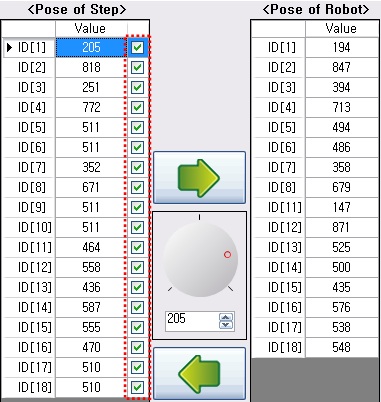Click the 205 value input field
381x402 pixels.
pos(192,321)
